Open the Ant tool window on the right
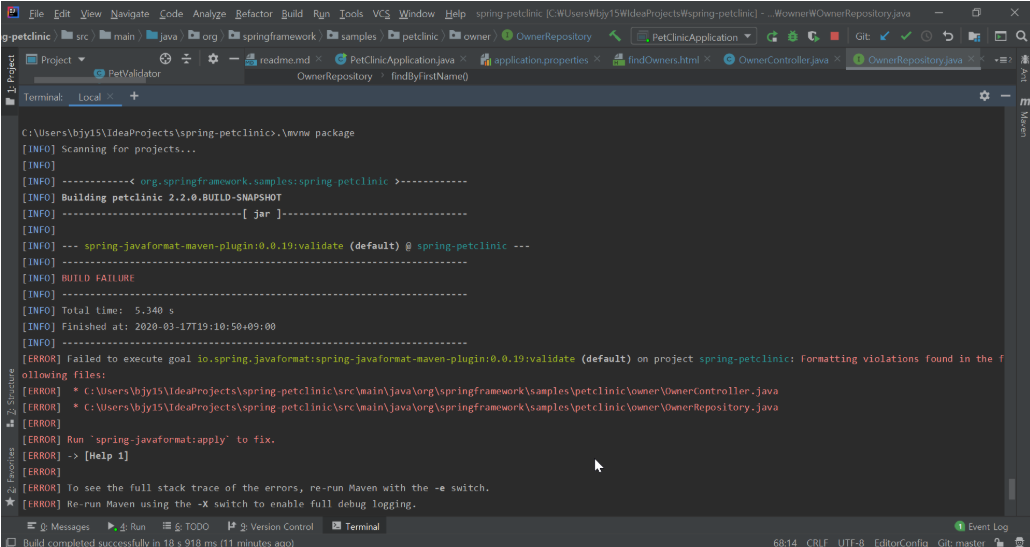The image size is (1030, 547). point(1023,70)
